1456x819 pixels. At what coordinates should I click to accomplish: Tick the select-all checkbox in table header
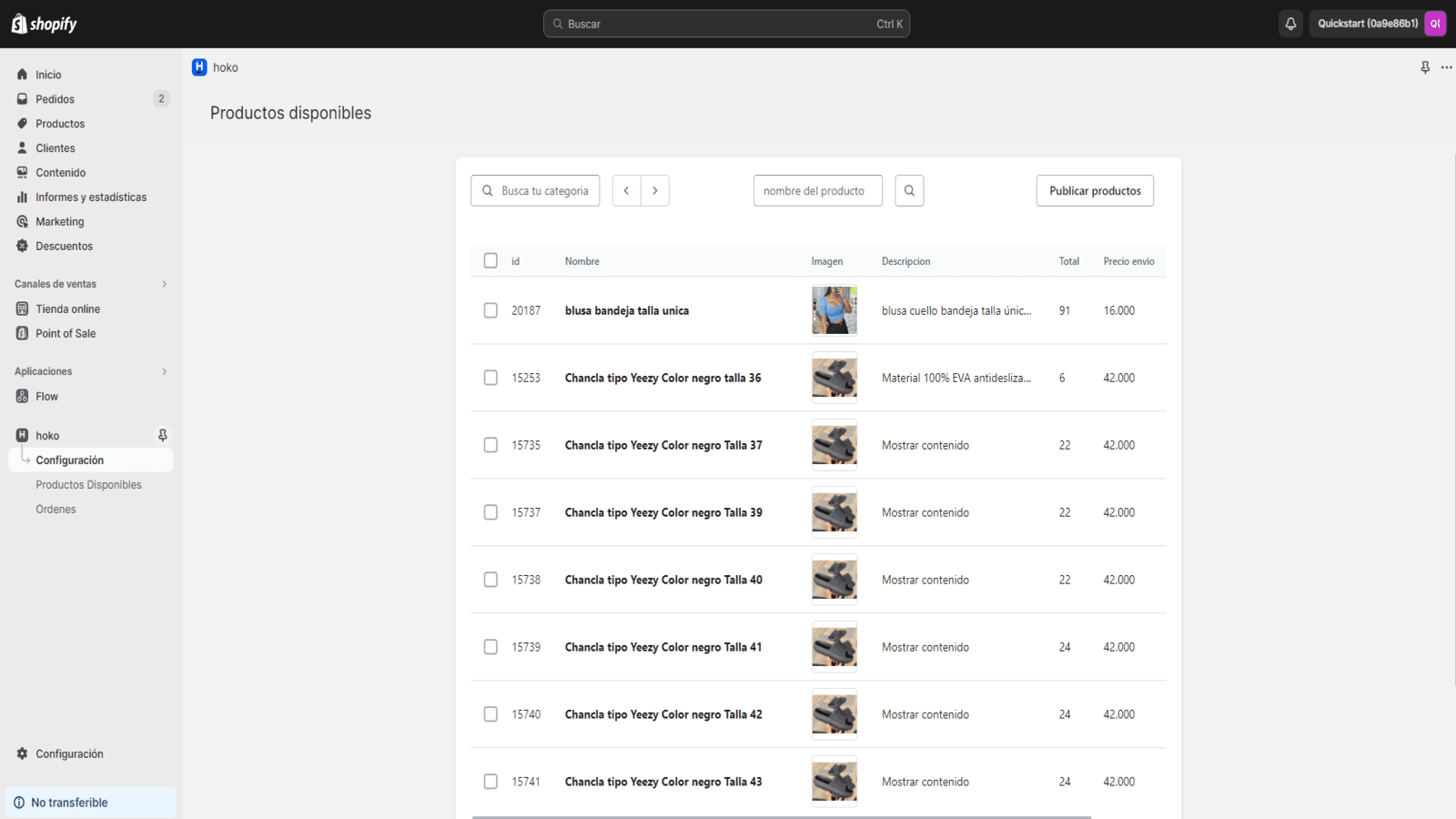pos(490,261)
